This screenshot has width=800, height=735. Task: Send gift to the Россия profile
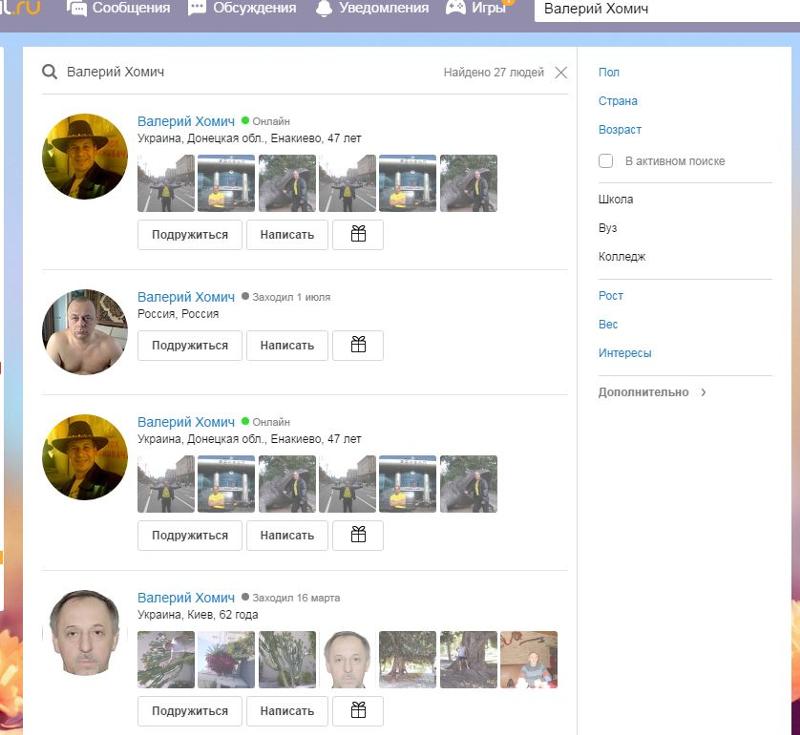tap(358, 345)
